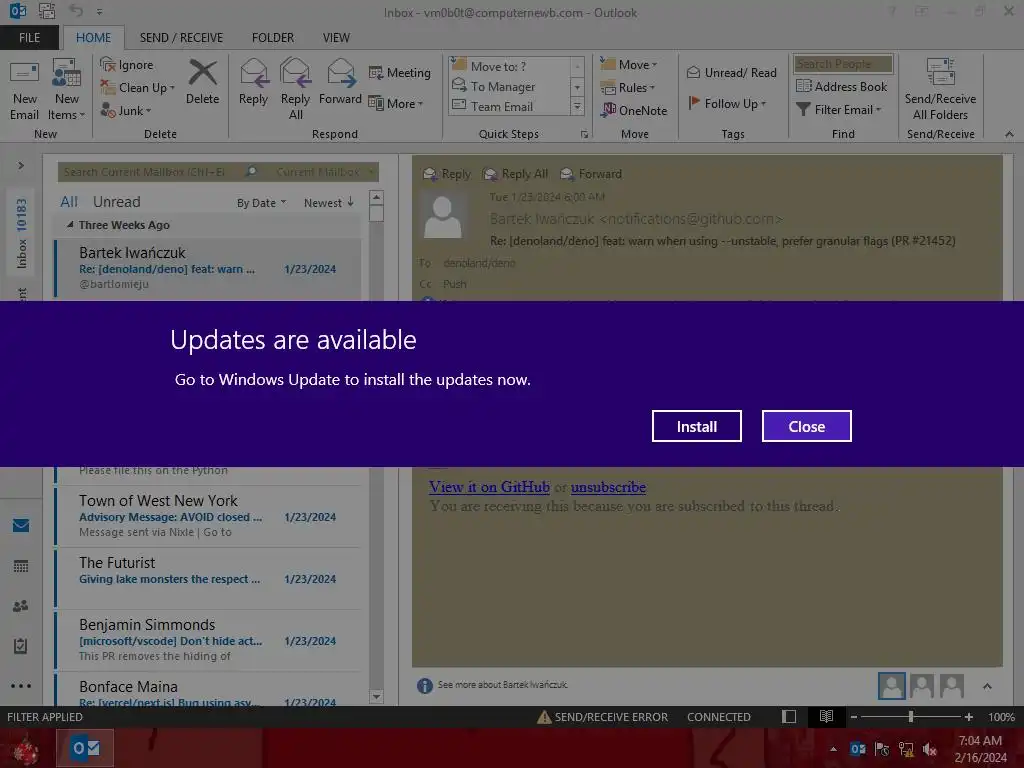Switch to Reading view in status bar
Screen dimensions: 1024x768
click(x=826, y=716)
